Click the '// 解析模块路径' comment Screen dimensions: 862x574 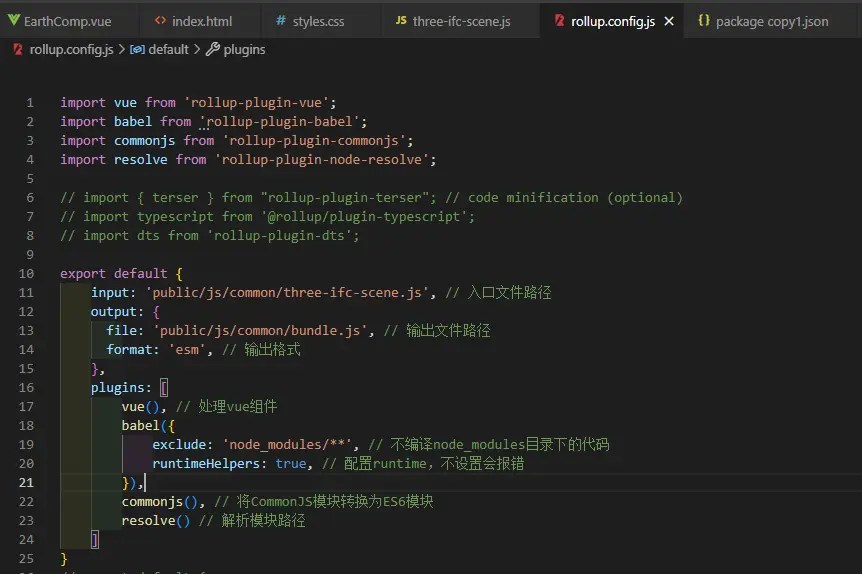tap(252, 521)
